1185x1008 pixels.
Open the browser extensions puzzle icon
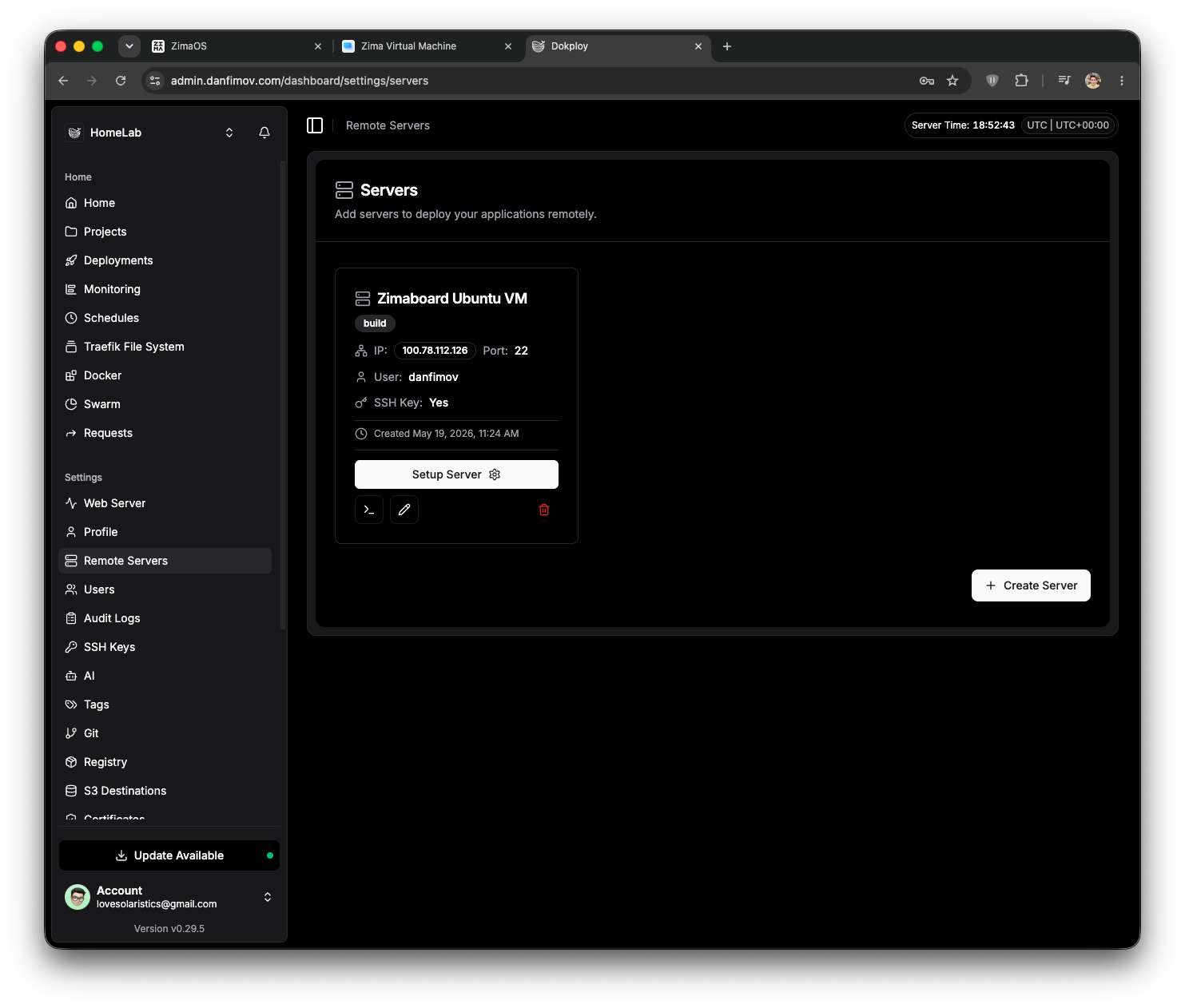[1021, 81]
